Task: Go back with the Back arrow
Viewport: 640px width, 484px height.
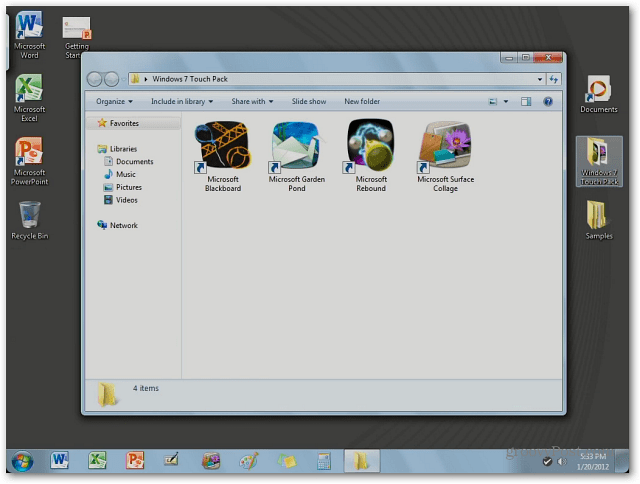Action: [94, 79]
